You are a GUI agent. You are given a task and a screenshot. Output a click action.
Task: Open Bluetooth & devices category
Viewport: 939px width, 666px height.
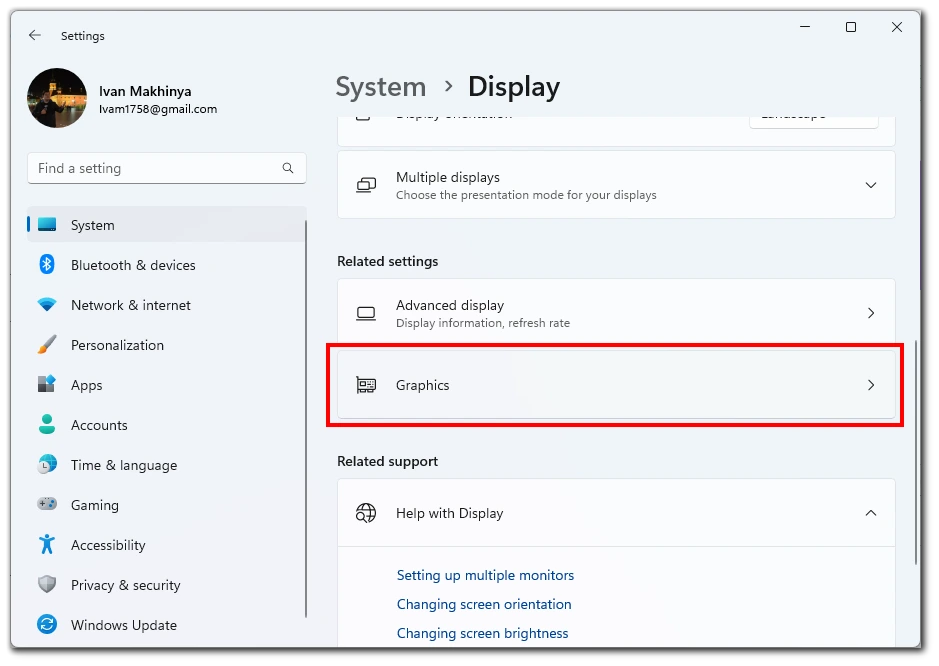[166, 265]
